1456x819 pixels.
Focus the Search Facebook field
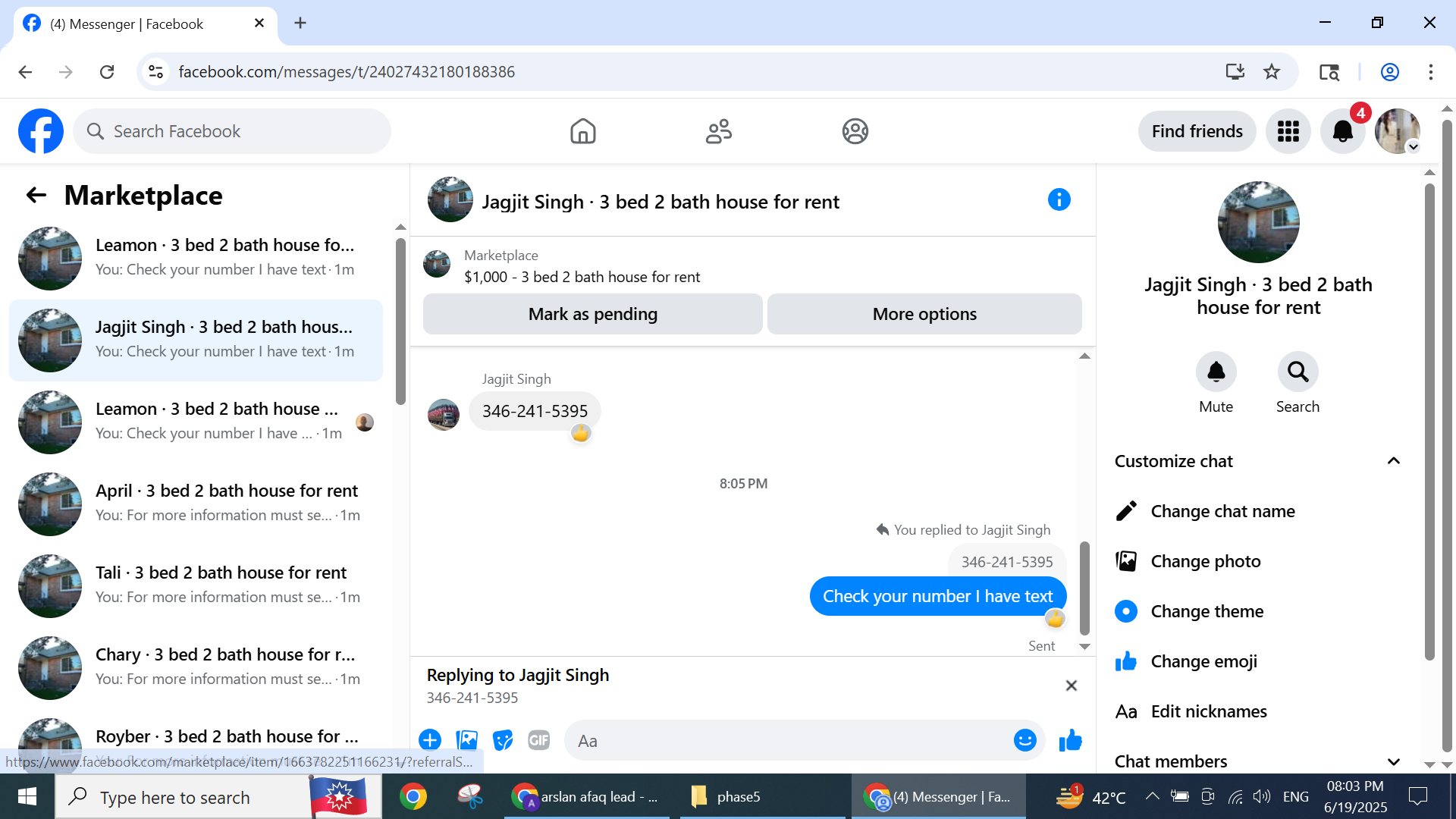click(x=232, y=131)
